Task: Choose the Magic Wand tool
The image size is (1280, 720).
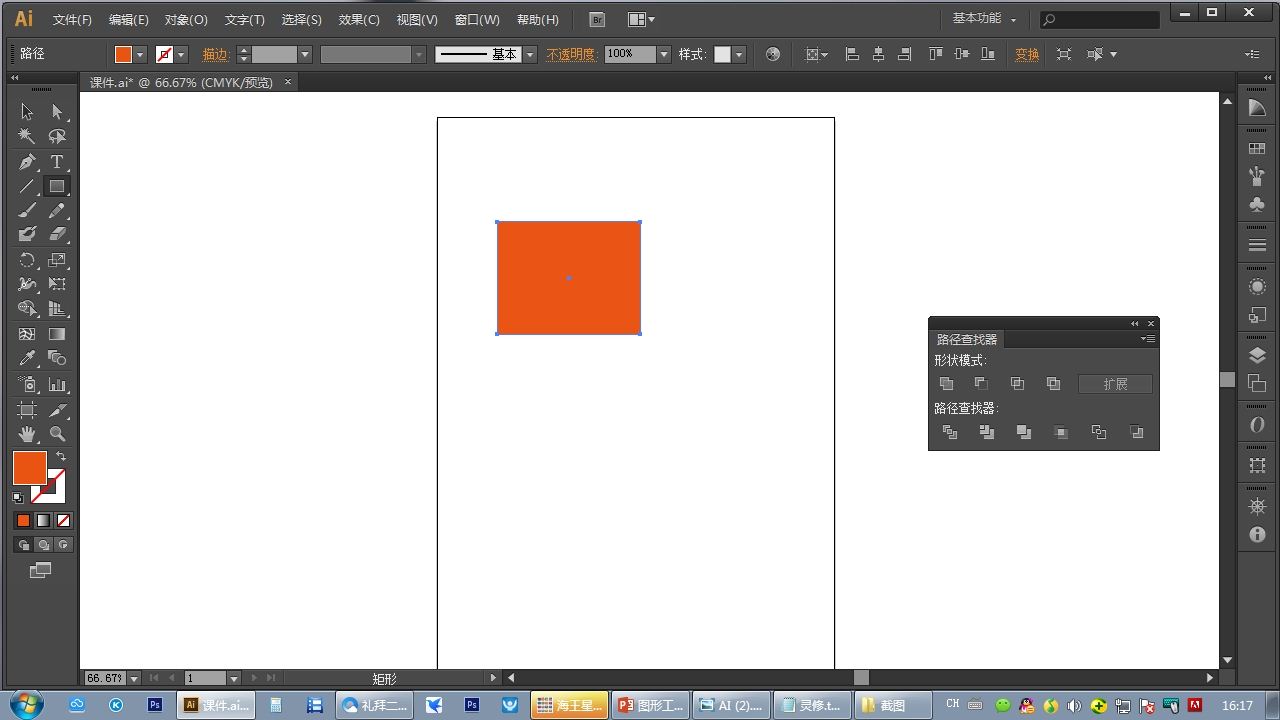Action: point(27,136)
